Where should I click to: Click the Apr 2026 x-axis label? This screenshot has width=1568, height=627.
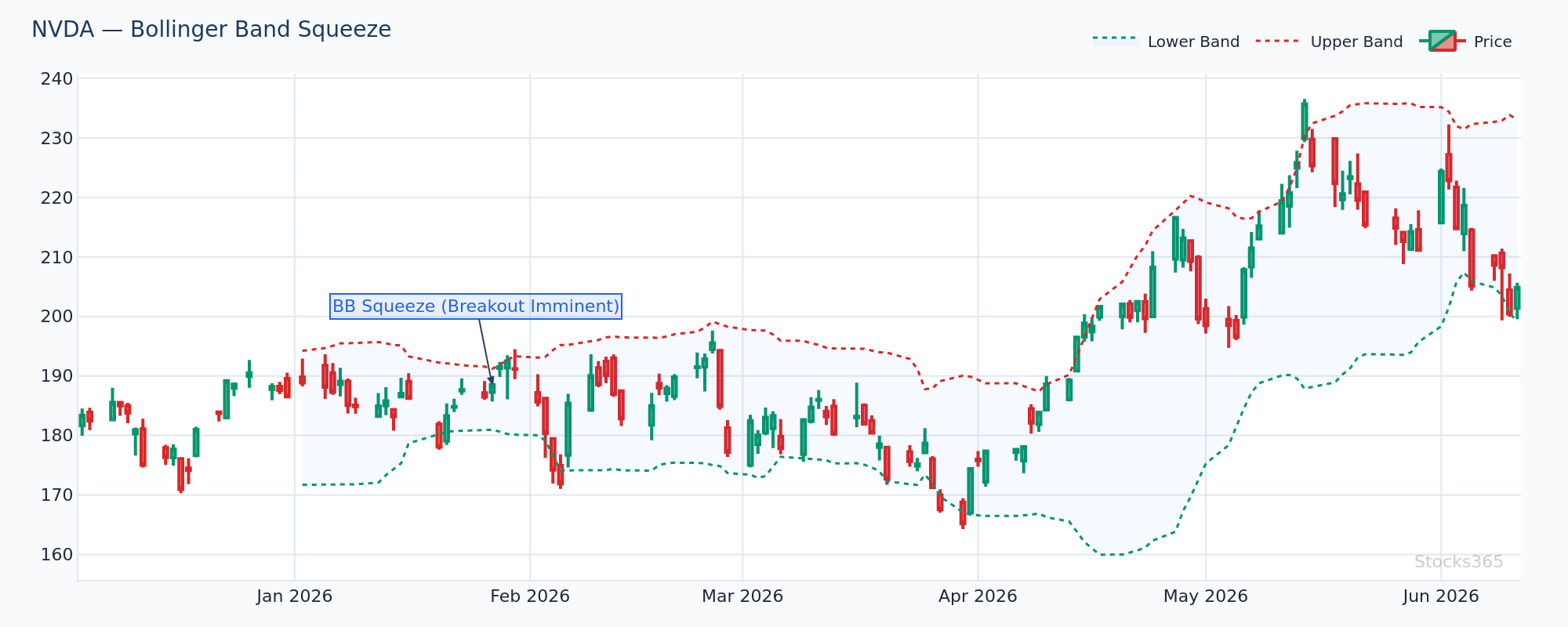tap(978, 596)
